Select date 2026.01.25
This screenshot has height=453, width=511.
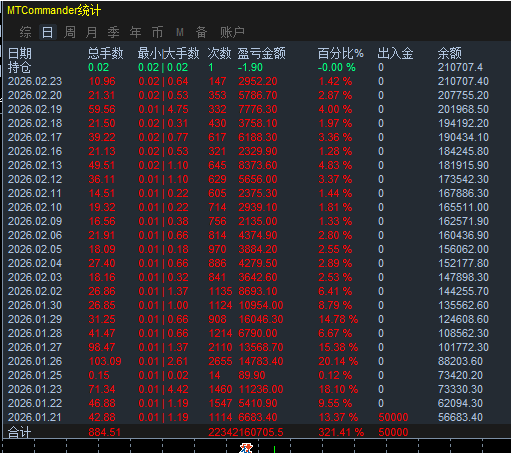point(35,375)
